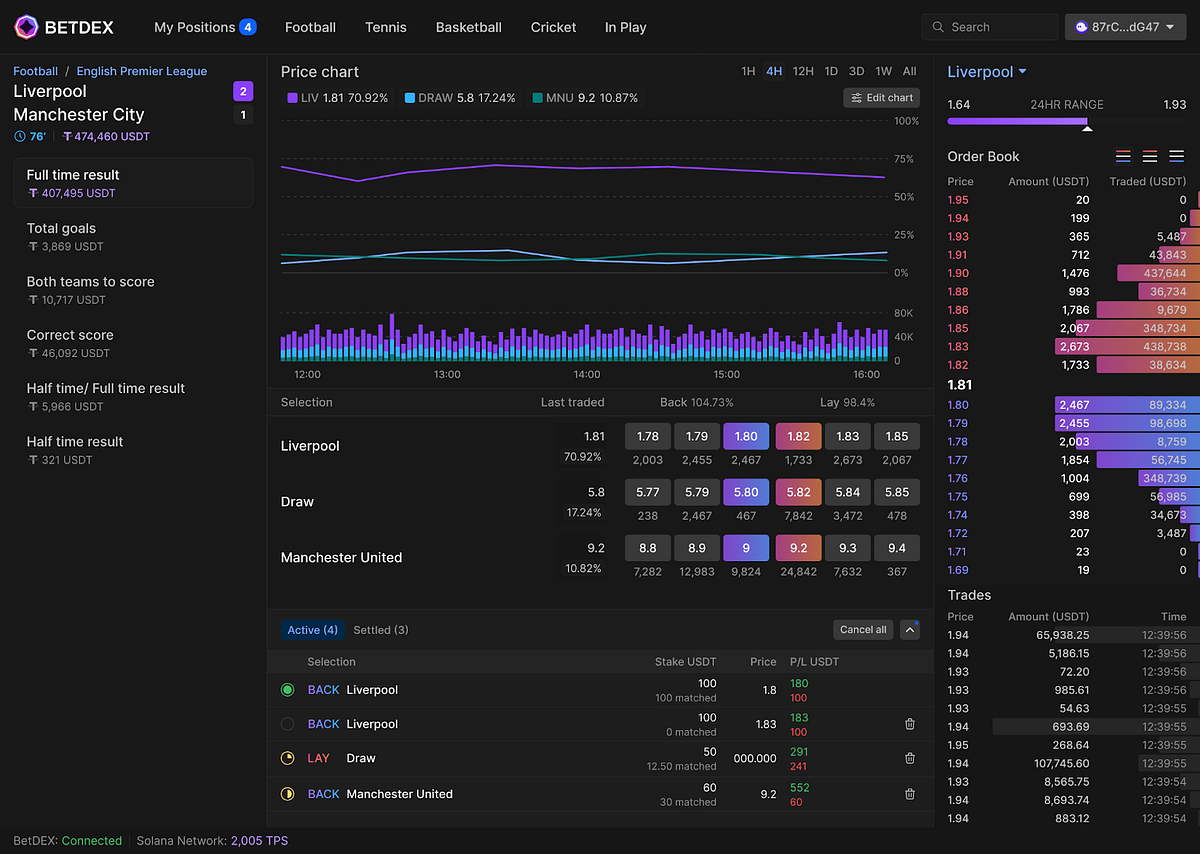Set chart range to 12H
The height and width of the screenshot is (854, 1200).
[x=803, y=71]
